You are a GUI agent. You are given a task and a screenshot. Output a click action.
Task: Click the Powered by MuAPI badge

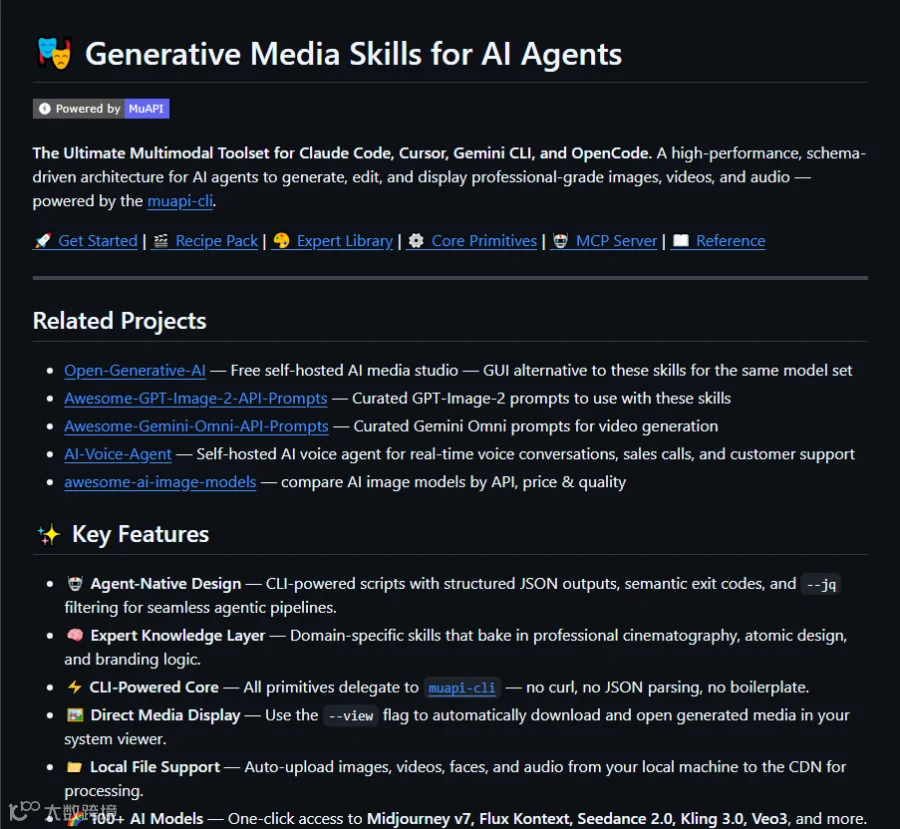click(101, 109)
